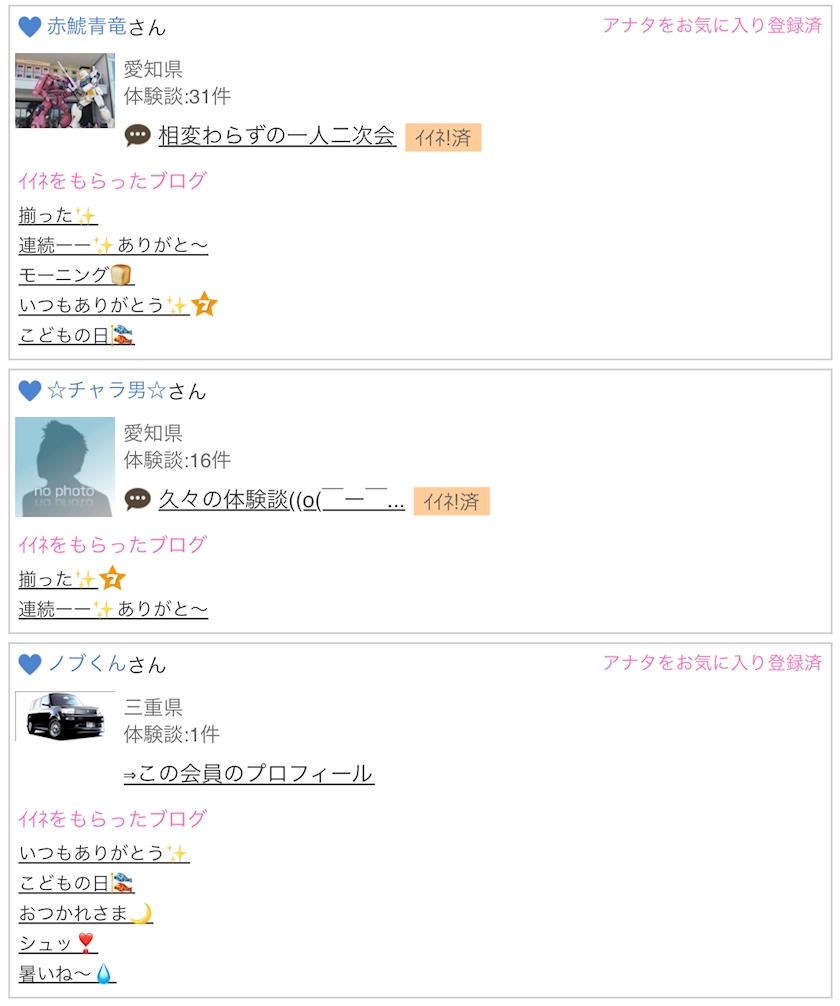
Task: Click the orange star after いつもありがとう
Action: coord(205,304)
